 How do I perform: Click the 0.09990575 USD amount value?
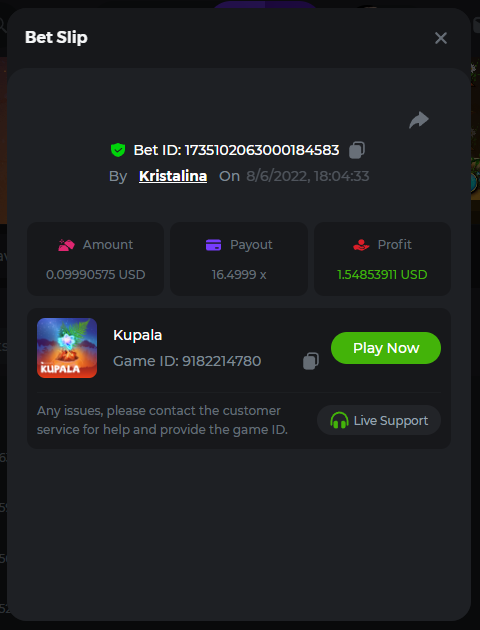96,275
